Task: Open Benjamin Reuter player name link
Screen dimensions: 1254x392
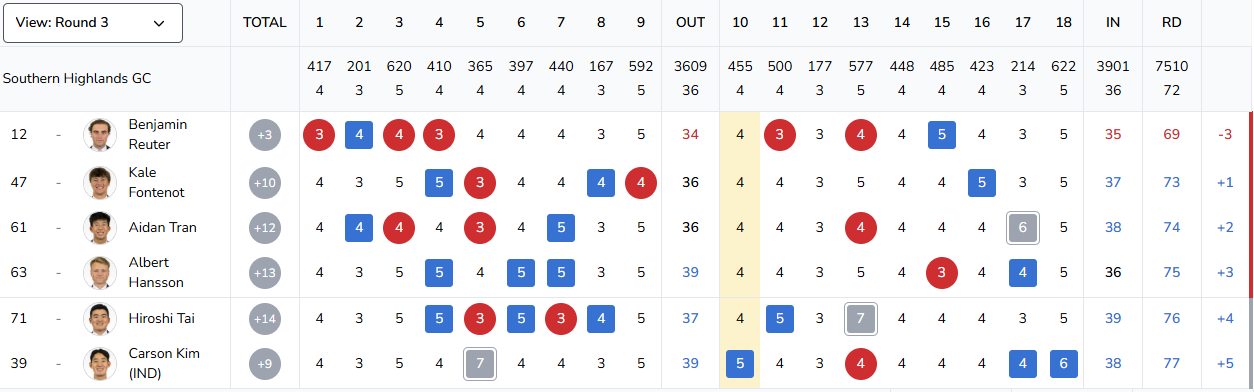Action: coord(158,135)
